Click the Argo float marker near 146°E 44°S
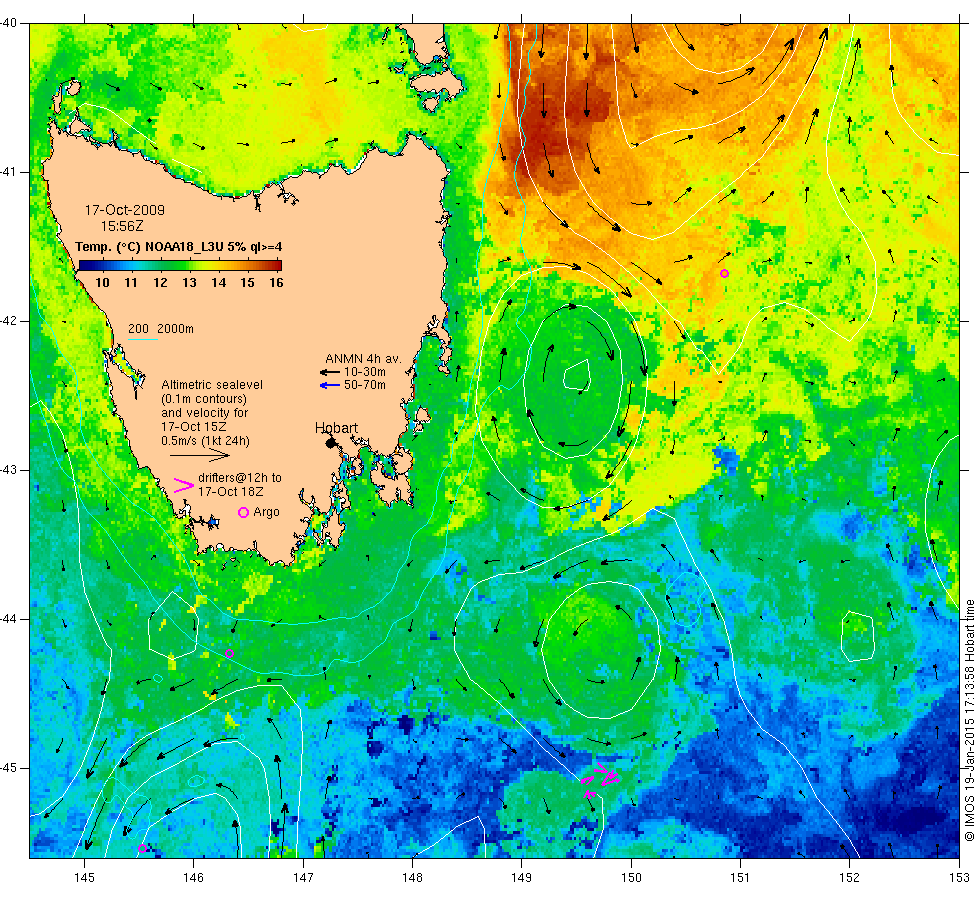Screen dimensions: 980x900 pyautogui.click(x=229, y=654)
